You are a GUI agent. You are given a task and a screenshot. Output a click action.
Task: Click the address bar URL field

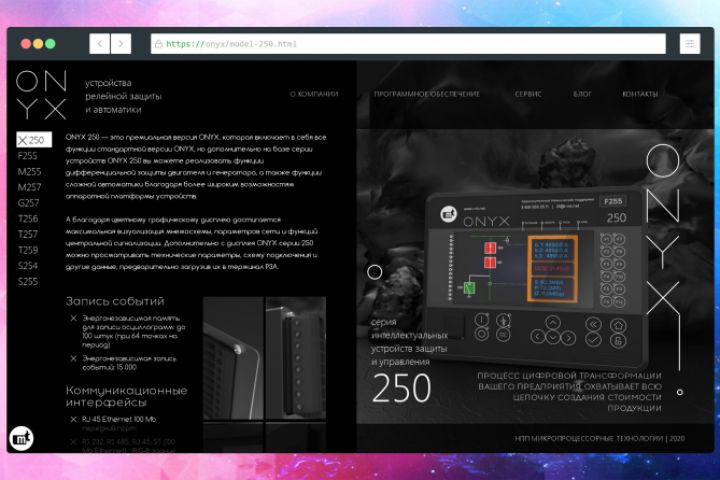[408, 44]
